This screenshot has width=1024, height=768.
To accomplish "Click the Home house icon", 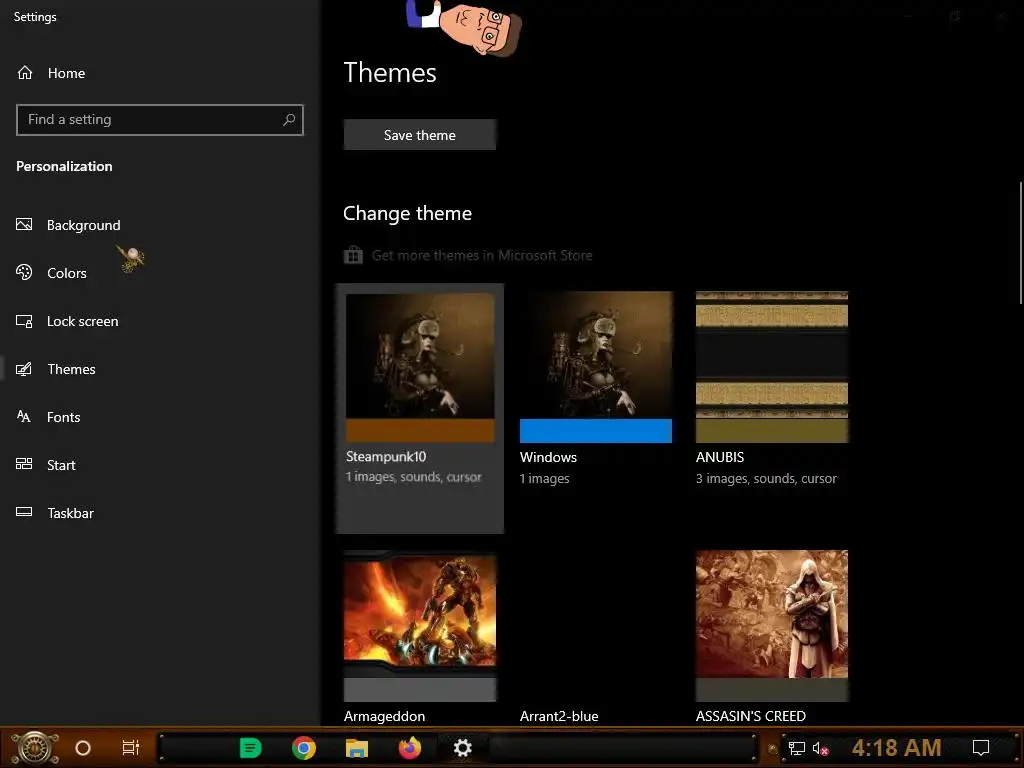I will point(25,72).
